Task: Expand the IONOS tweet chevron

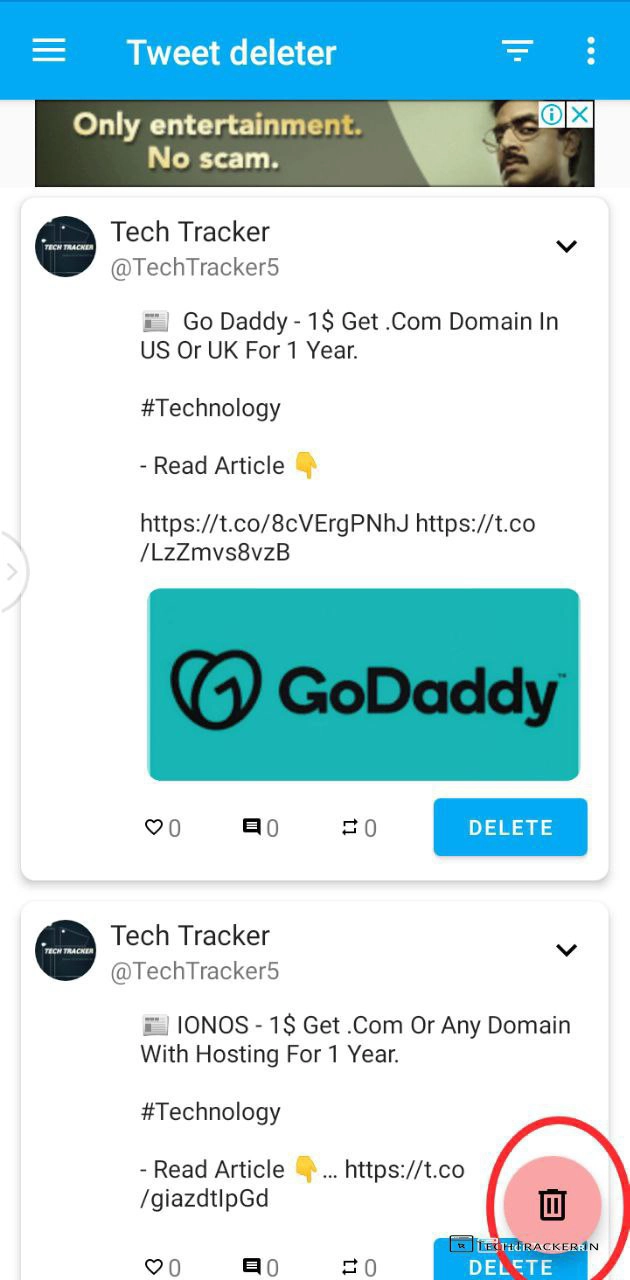Action: (x=566, y=950)
